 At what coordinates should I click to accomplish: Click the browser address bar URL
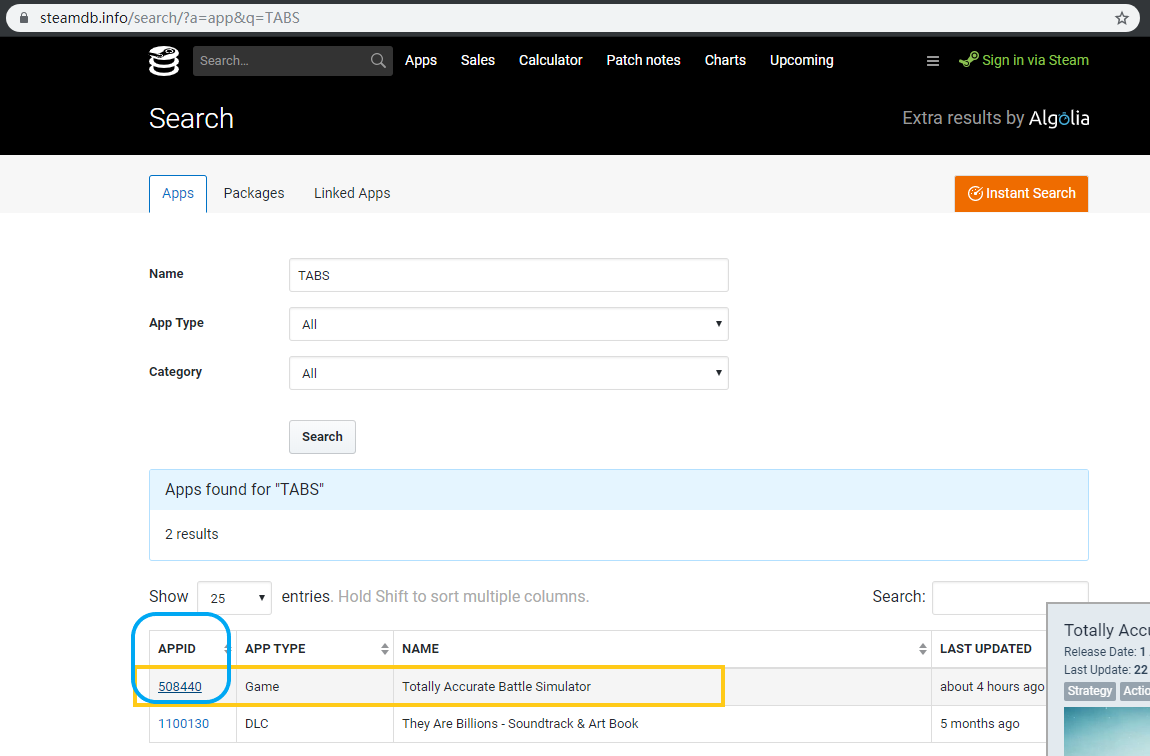169,18
